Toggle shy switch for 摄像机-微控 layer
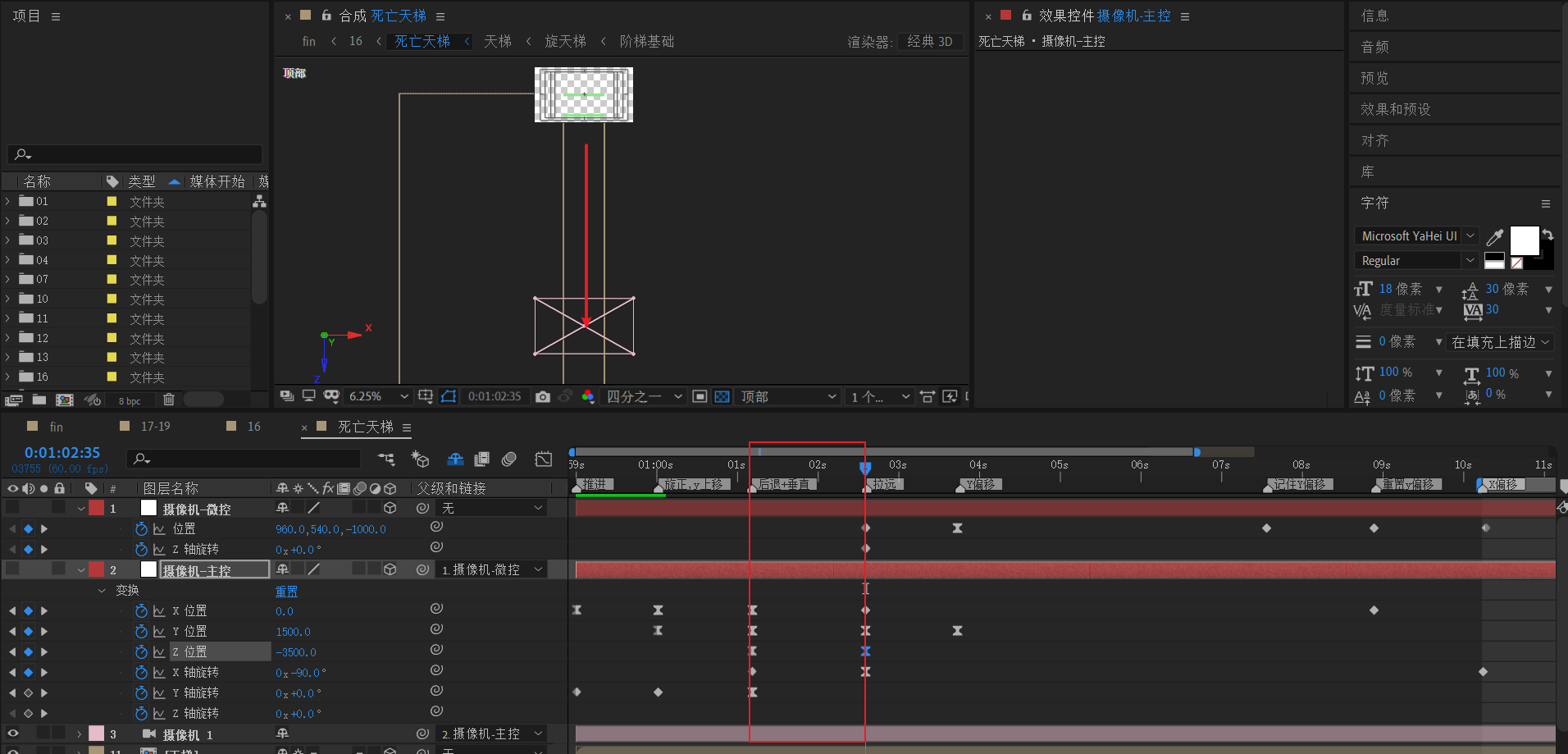The height and width of the screenshot is (754, 1568). (x=283, y=508)
